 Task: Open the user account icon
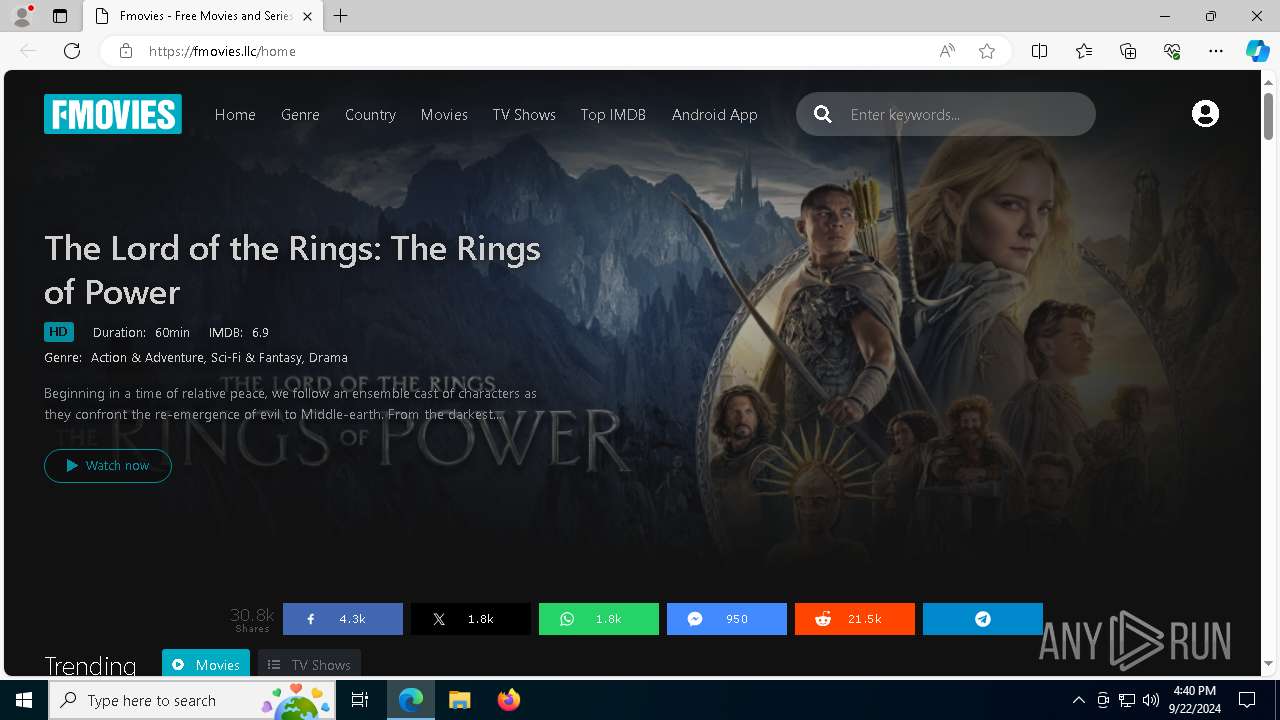click(x=1205, y=114)
